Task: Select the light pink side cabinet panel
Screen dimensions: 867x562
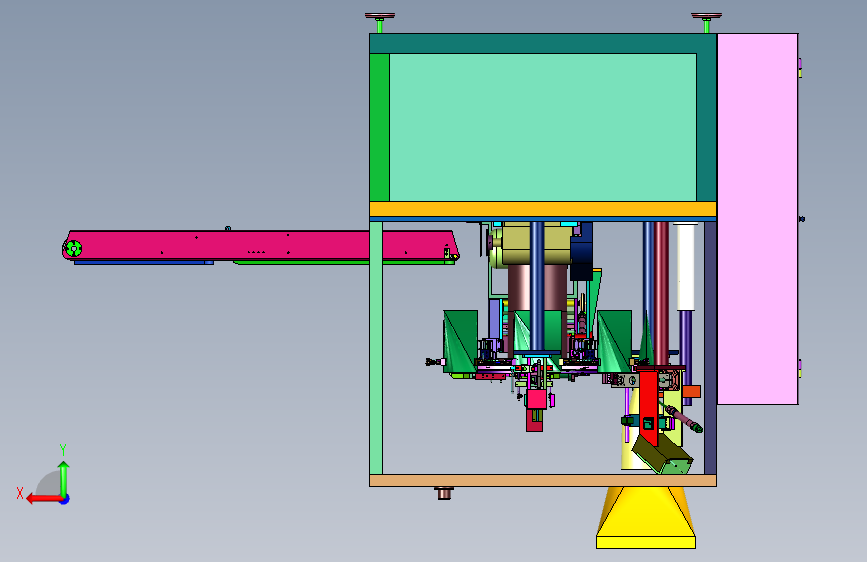Action: tap(758, 218)
